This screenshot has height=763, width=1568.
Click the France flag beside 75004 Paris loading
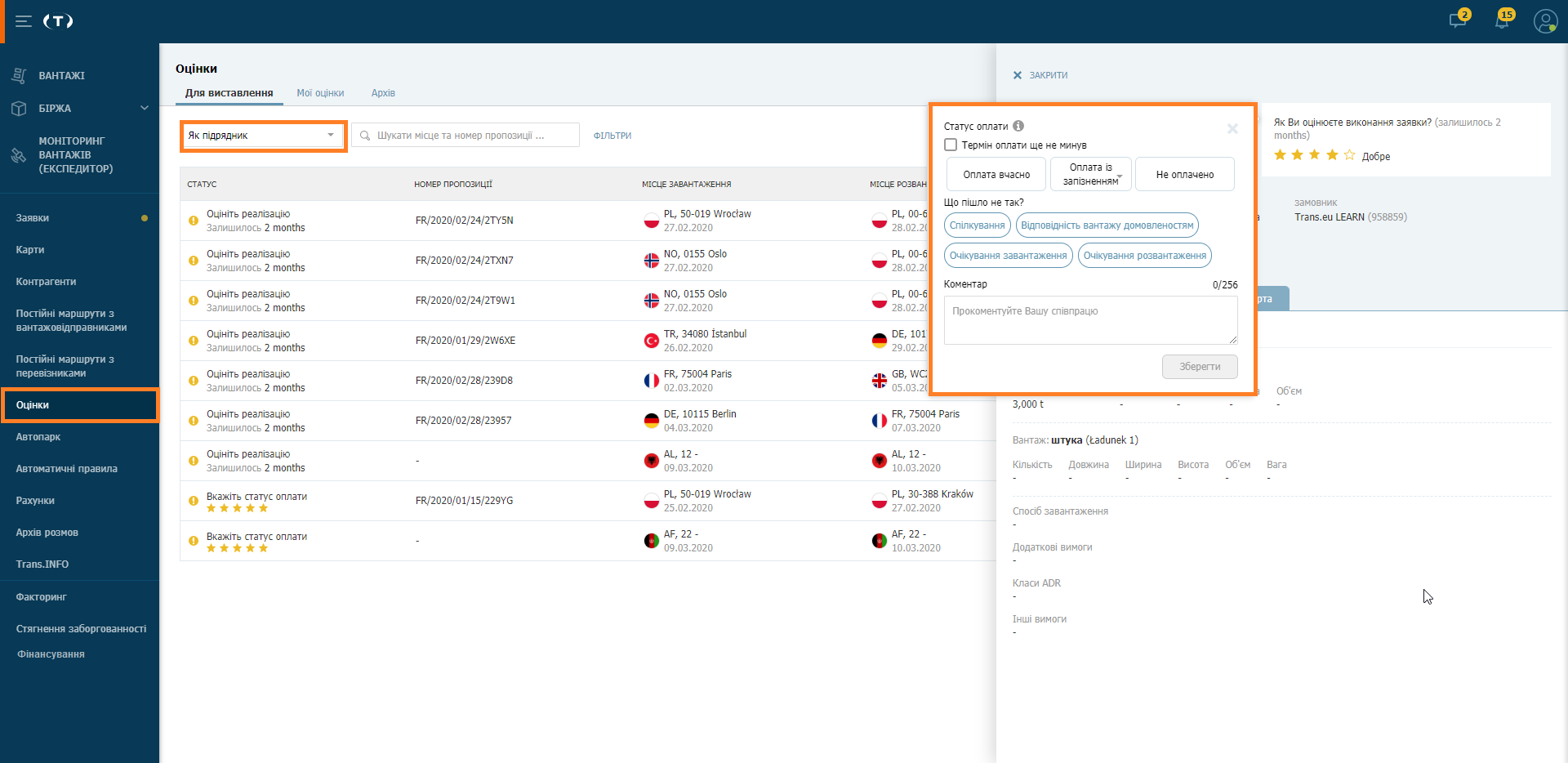(x=651, y=381)
